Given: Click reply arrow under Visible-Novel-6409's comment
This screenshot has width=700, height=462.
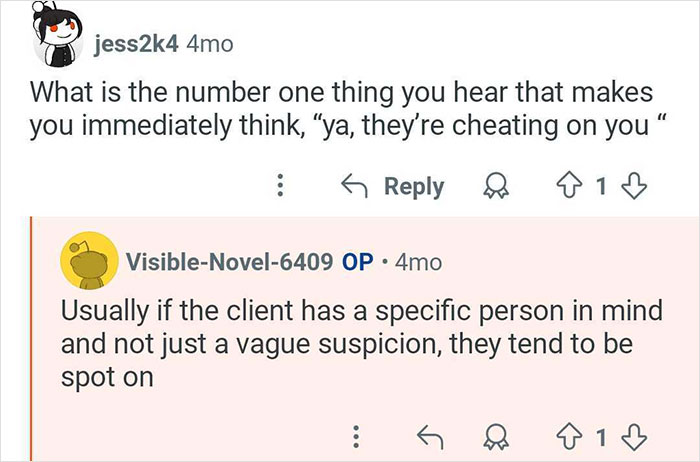Looking at the screenshot, I should tap(430, 436).
